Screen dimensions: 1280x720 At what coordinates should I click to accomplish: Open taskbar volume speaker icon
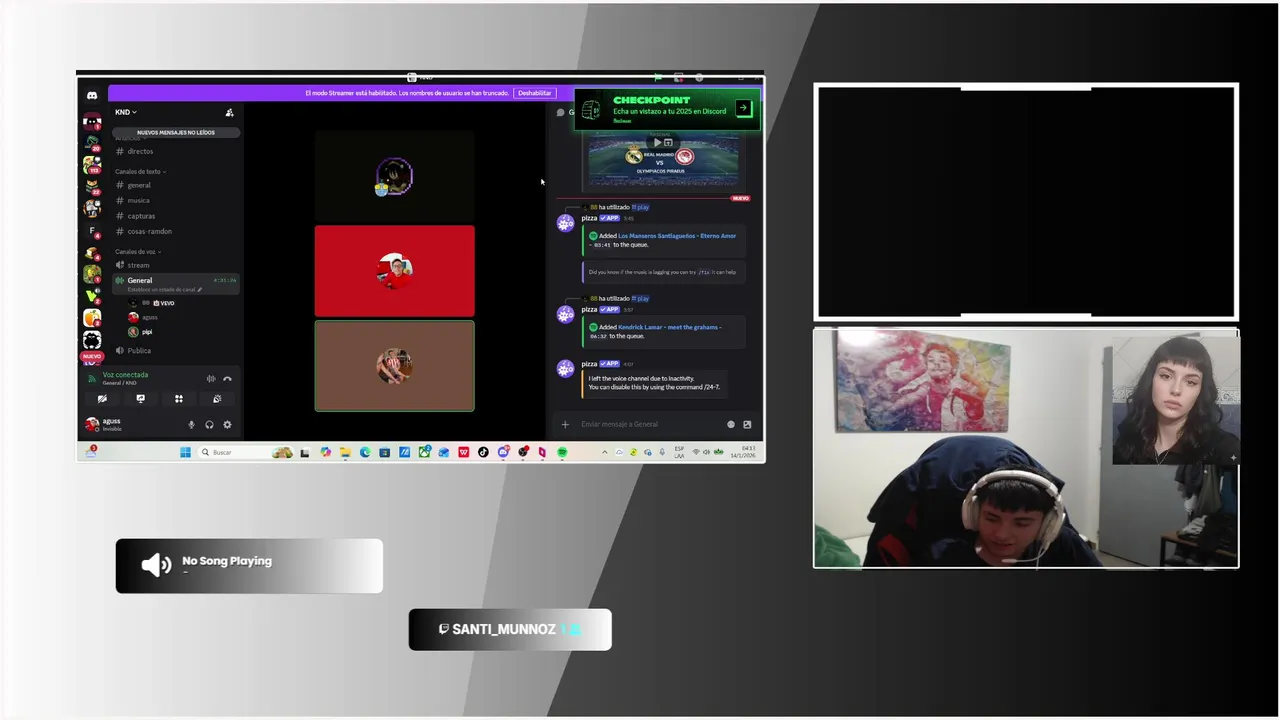click(707, 452)
